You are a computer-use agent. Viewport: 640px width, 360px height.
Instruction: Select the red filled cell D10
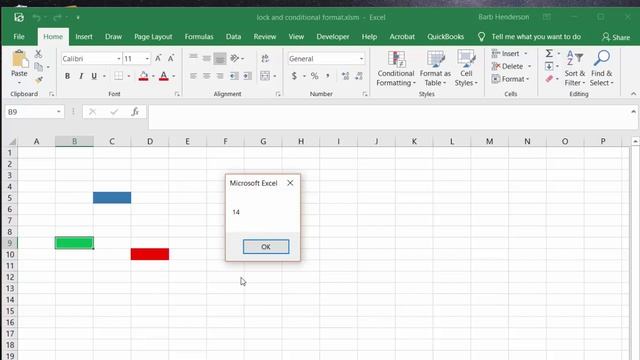point(150,254)
